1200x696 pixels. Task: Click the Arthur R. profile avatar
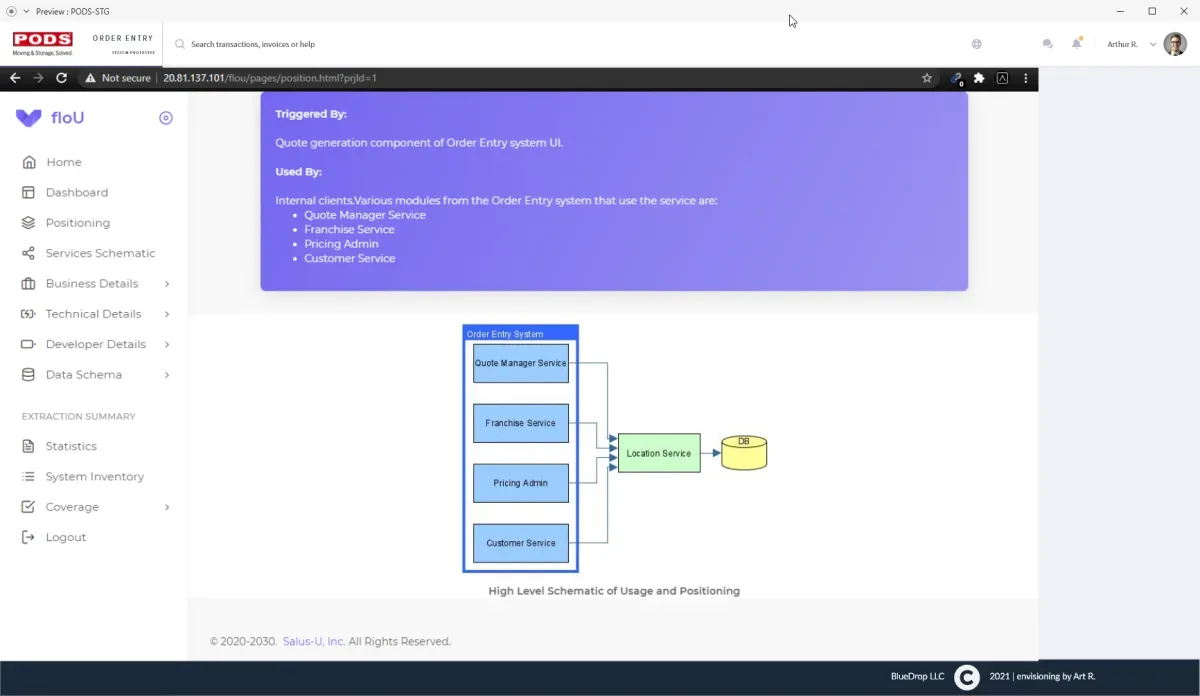point(1175,44)
